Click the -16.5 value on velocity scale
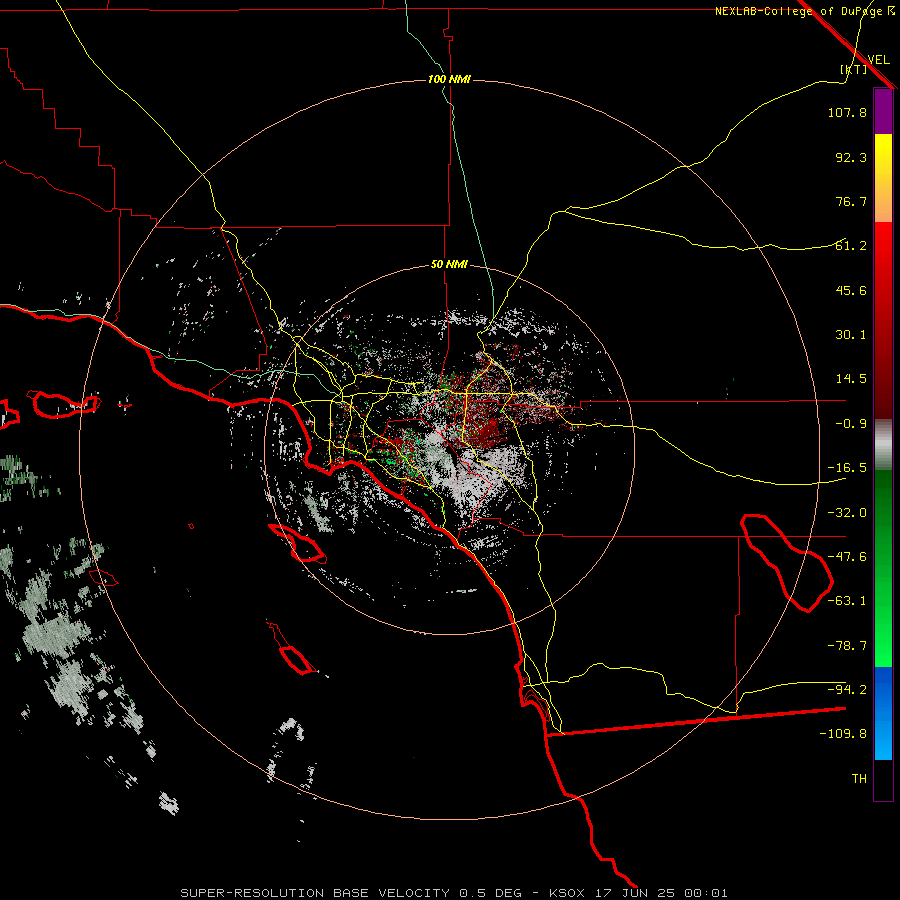The image size is (900, 900). tap(847, 468)
